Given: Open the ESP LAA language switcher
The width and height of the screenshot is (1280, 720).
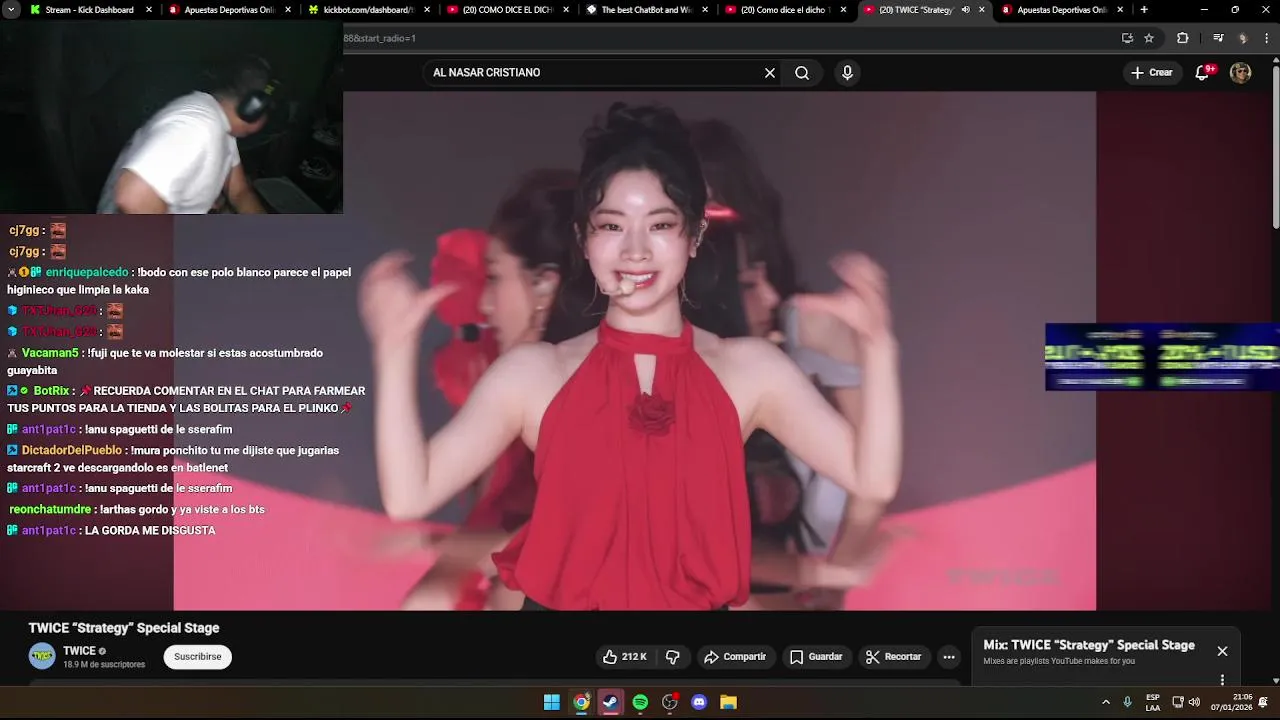Looking at the screenshot, I should tap(1153, 702).
